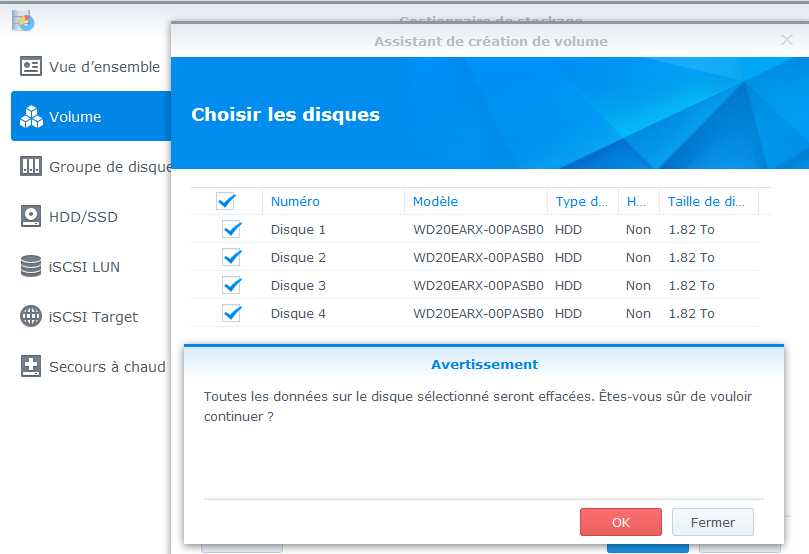Click the Taille de di... column header
The width and height of the screenshot is (809, 554).
(709, 201)
